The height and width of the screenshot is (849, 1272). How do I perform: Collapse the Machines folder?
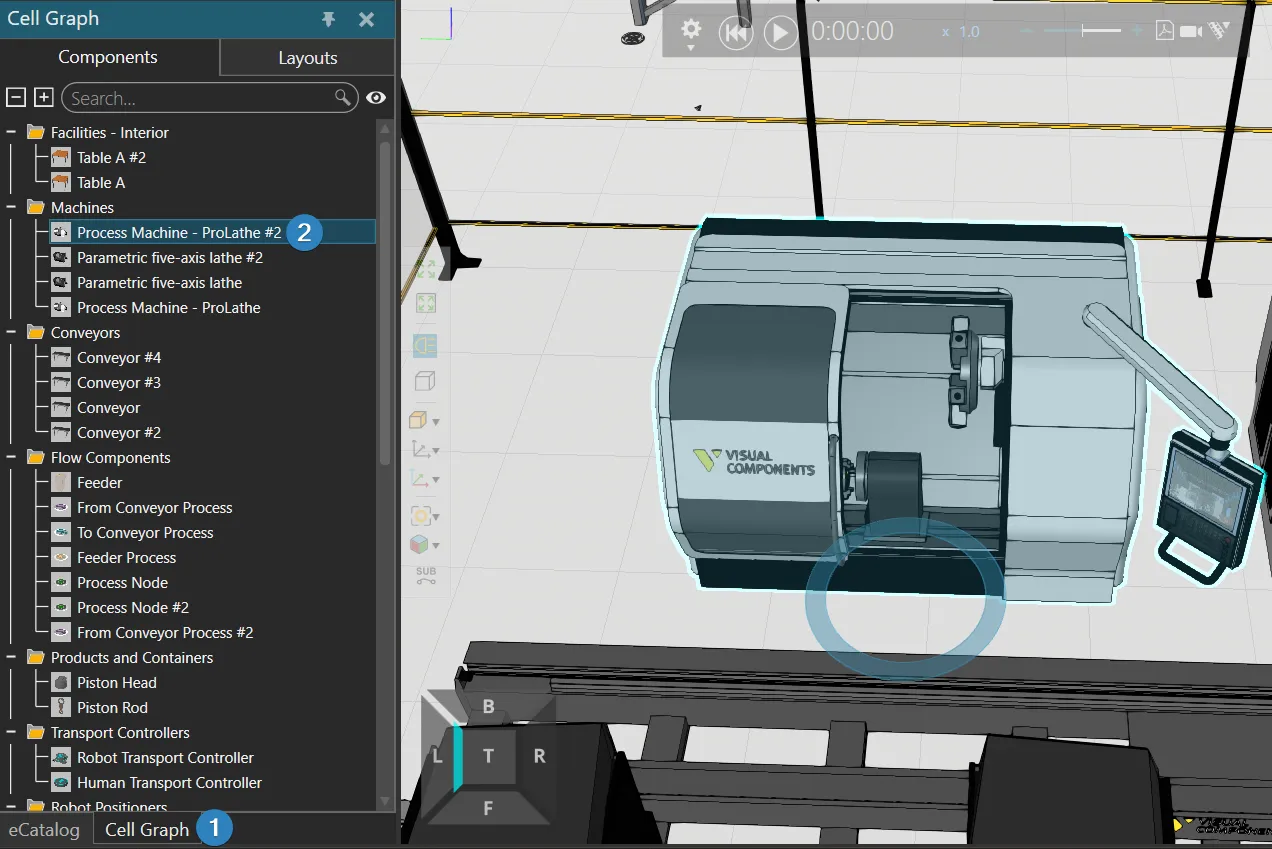pos(11,207)
